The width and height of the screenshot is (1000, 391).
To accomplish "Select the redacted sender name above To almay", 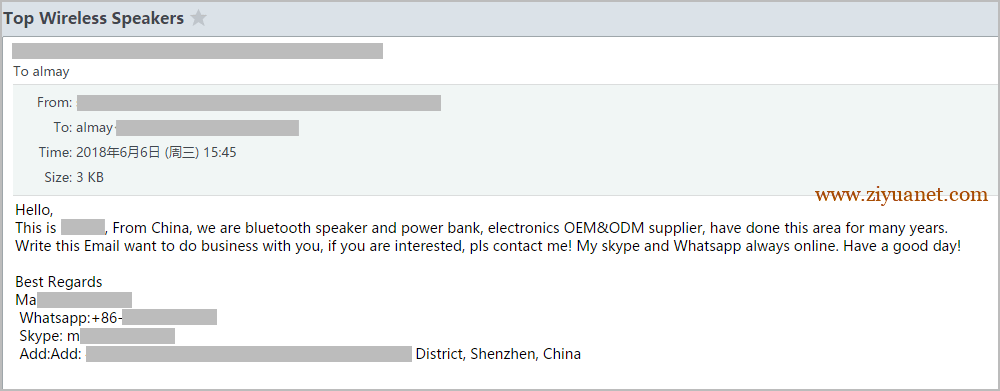I will pos(197,51).
